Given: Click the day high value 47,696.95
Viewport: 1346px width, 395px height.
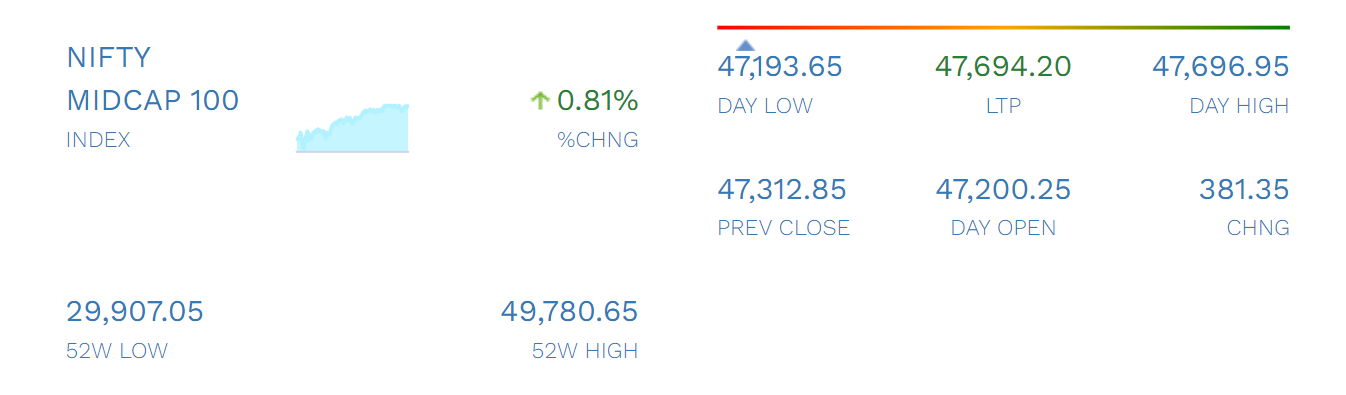Looking at the screenshot, I should point(1220,67).
